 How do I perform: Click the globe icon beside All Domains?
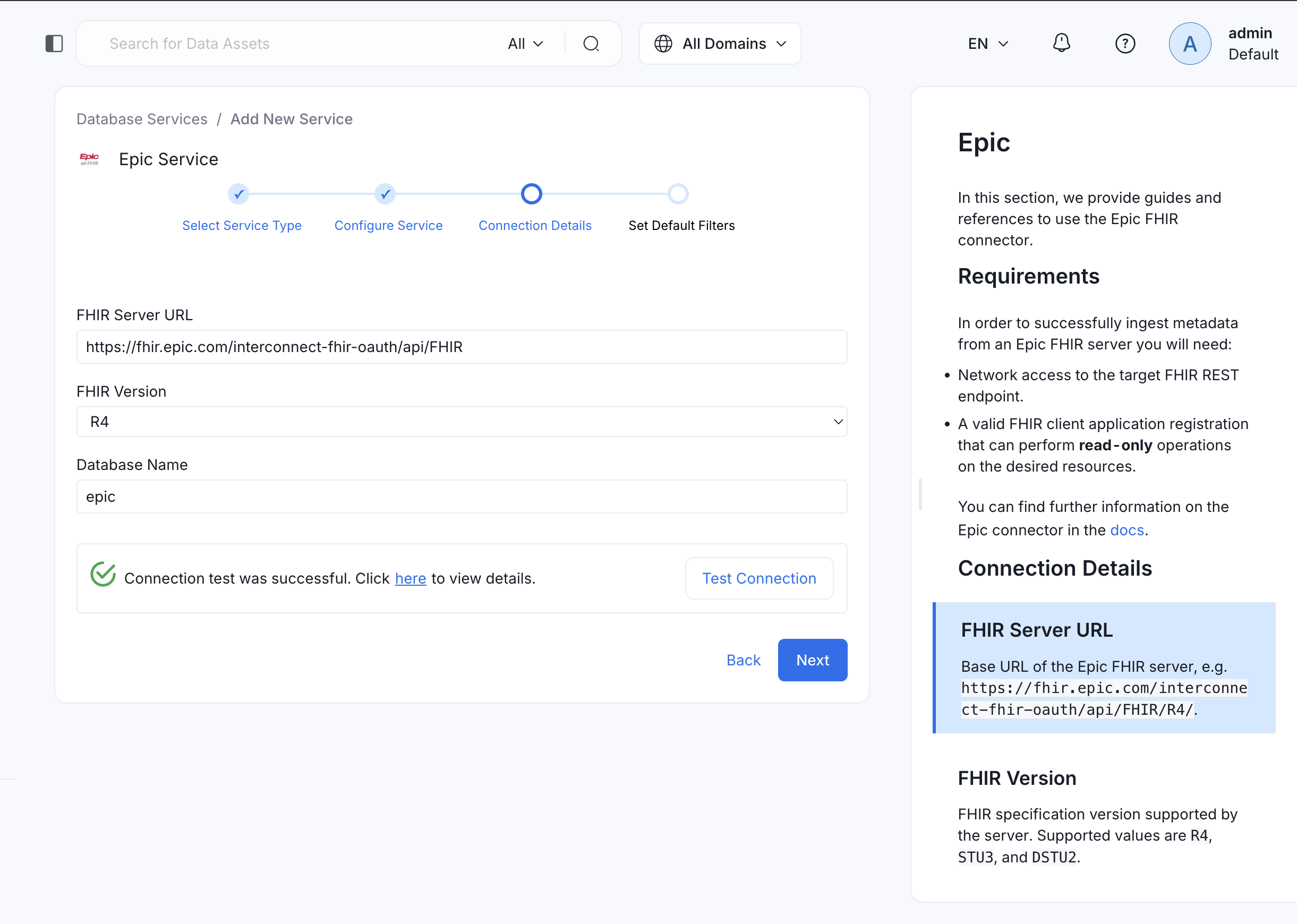coord(663,43)
